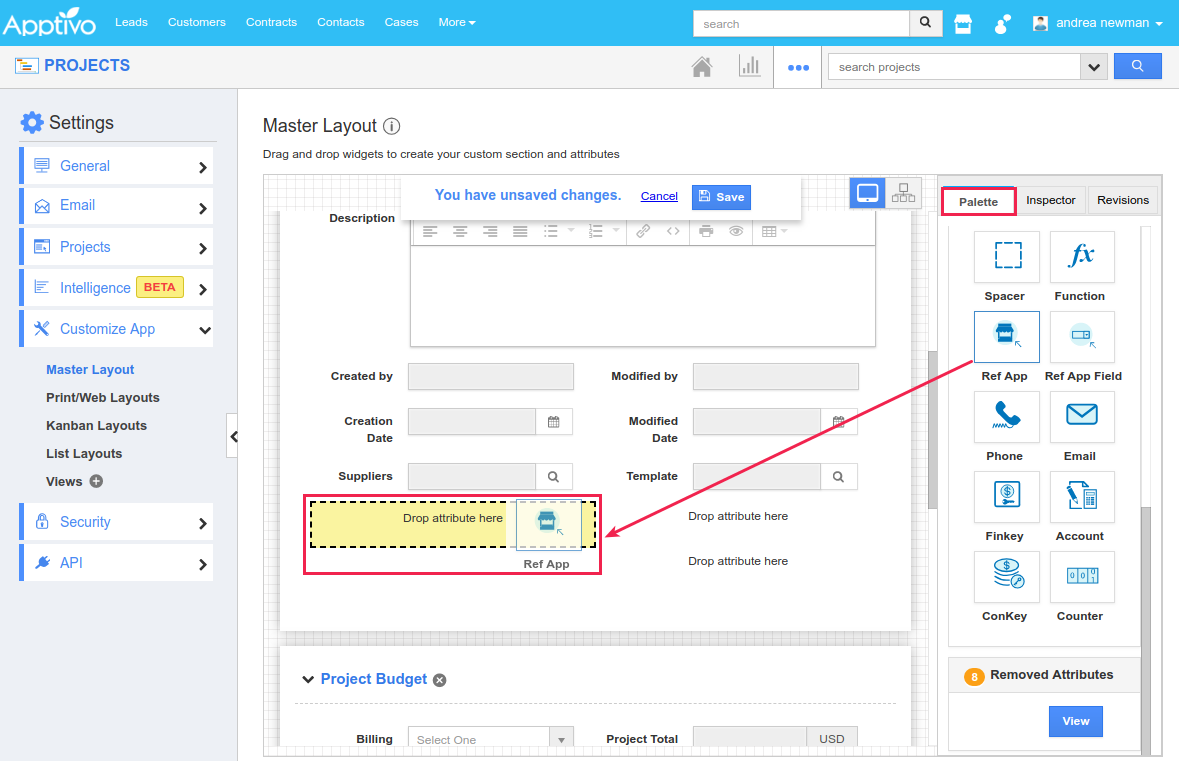Open the Cases menu in the top navigation
This screenshot has height=761, width=1179.
tap(401, 21)
